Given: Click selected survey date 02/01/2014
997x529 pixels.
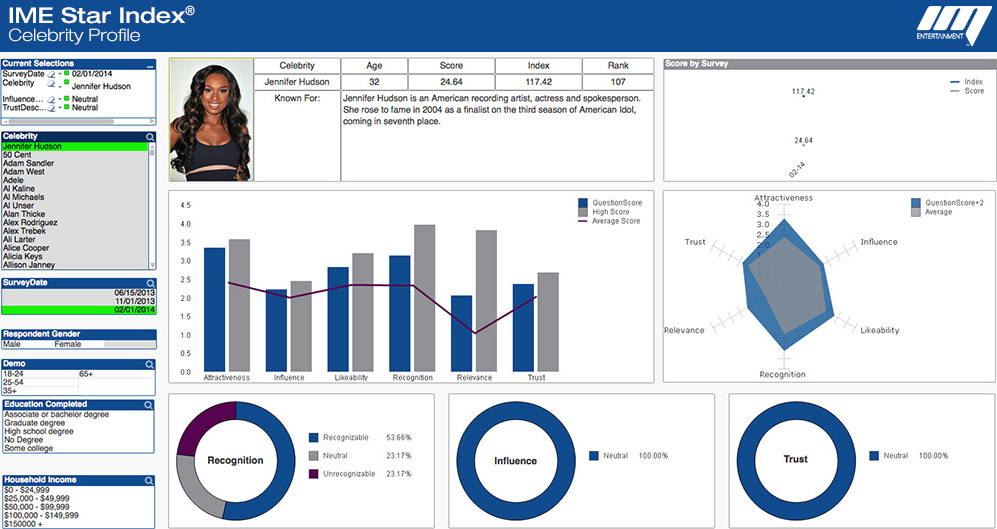Looking at the screenshot, I should (78, 310).
